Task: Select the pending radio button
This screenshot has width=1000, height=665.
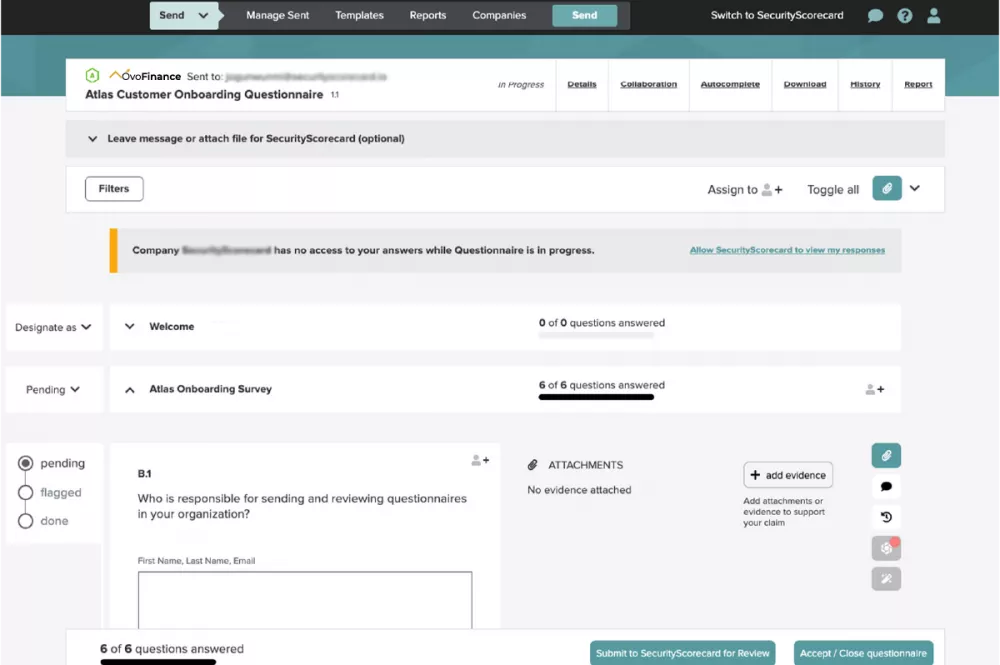Action: click(x=26, y=463)
